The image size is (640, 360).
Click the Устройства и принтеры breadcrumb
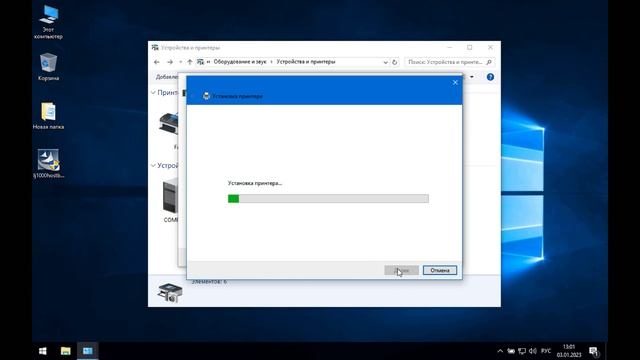pos(306,62)
